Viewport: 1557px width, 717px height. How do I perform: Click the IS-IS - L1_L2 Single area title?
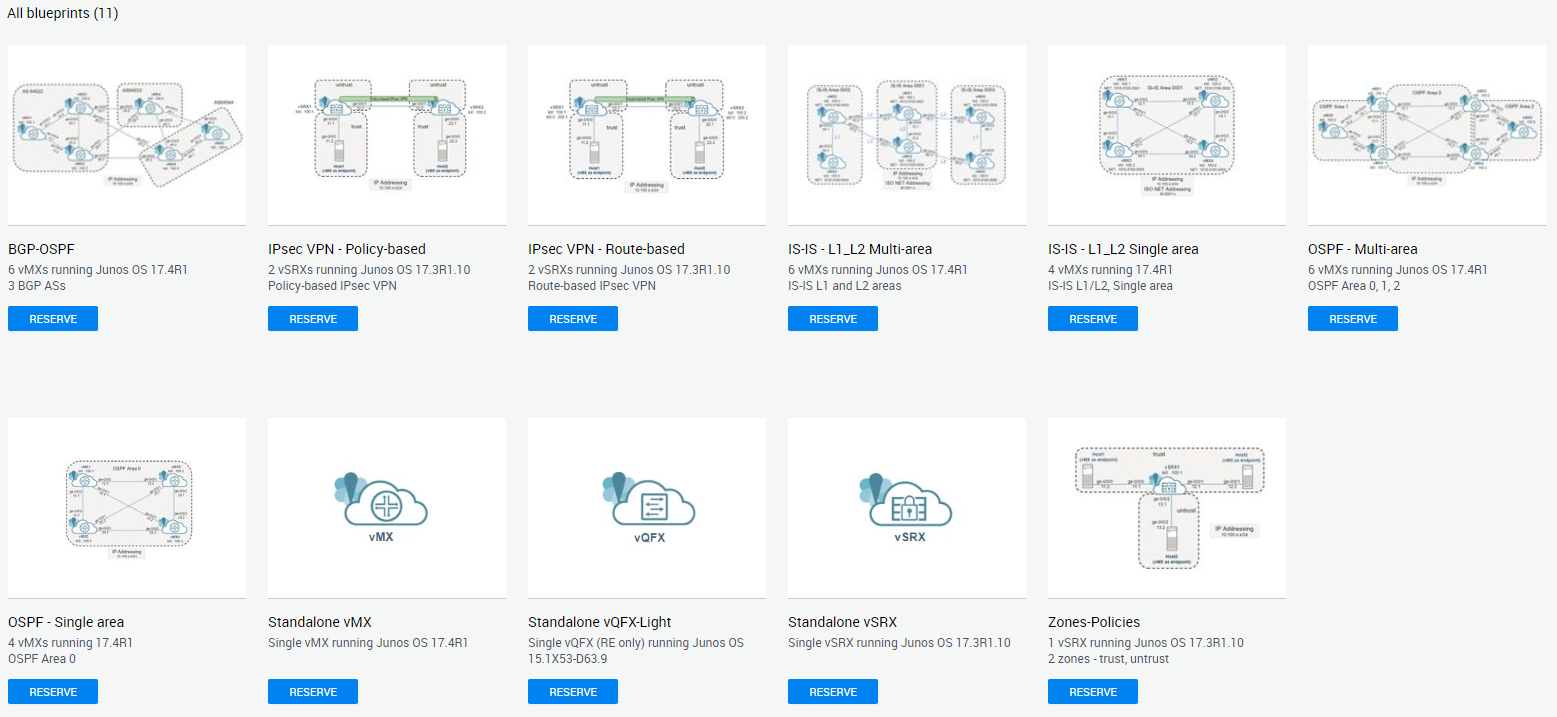click(1123, 249)
